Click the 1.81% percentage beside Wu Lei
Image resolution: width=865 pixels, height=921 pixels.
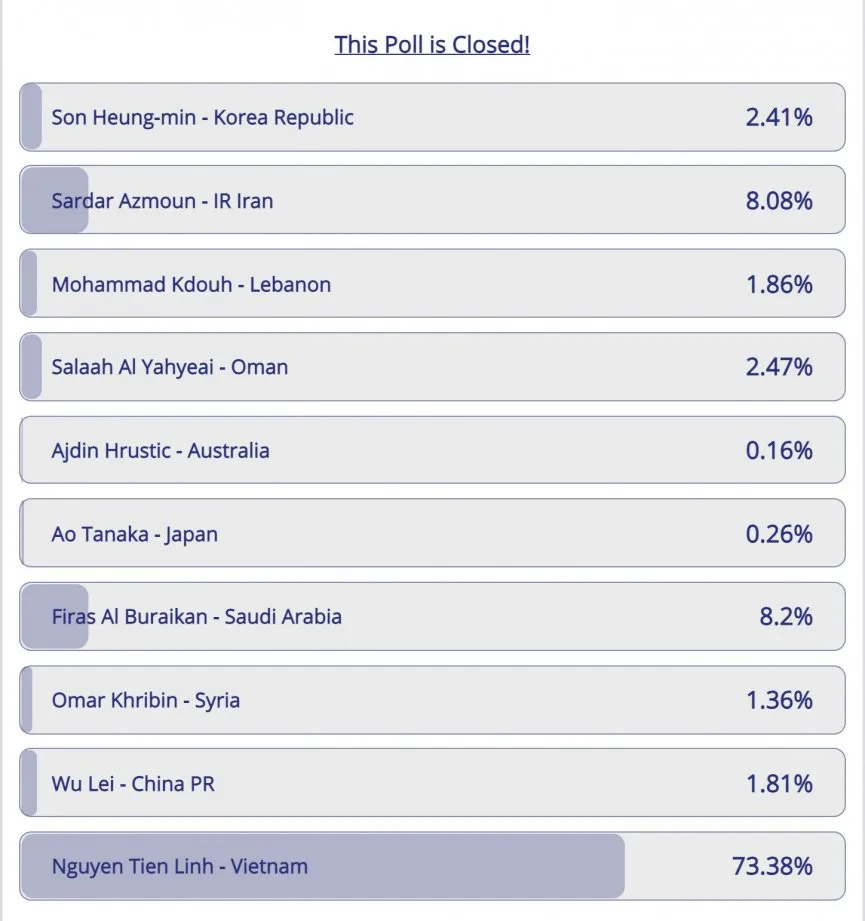click(779, 784)
